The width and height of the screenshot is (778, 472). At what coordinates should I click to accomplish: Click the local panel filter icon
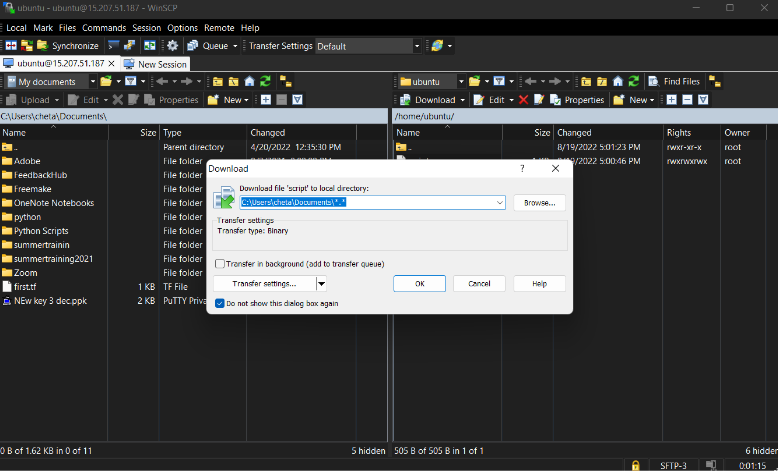pos(130,81)
